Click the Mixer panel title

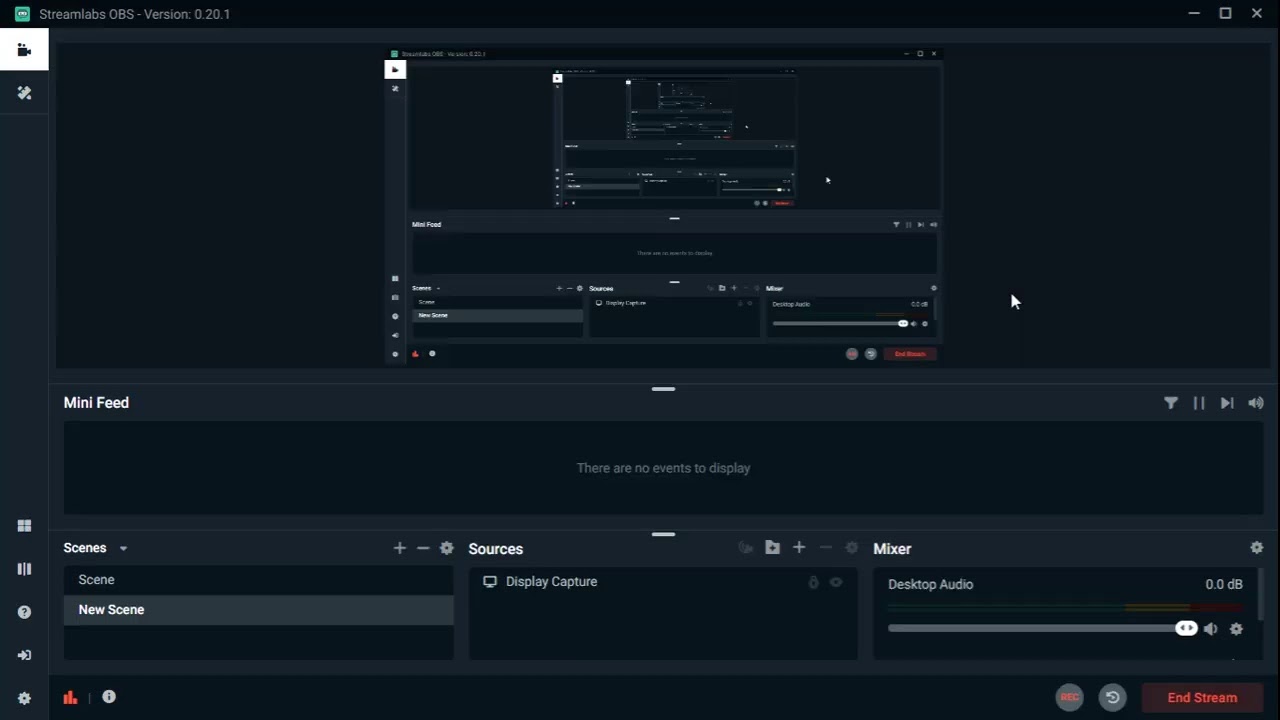coord(892,549)
